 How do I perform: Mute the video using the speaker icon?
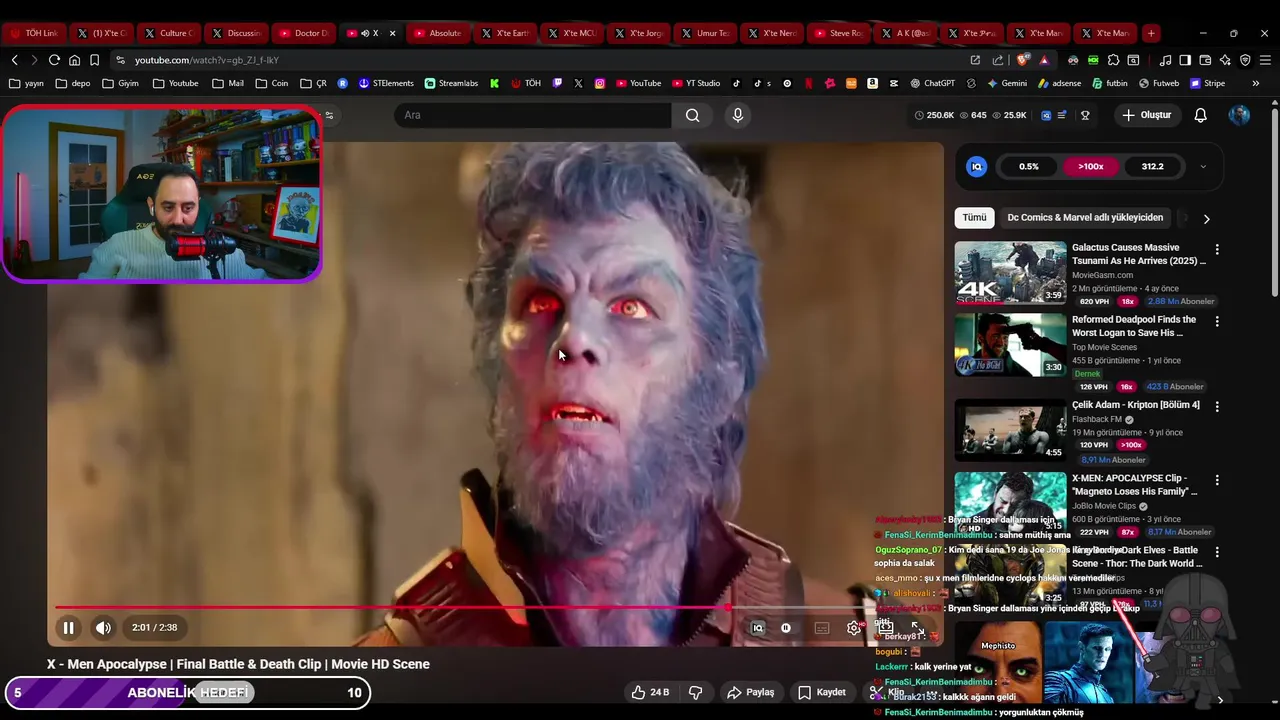(103, 628)
